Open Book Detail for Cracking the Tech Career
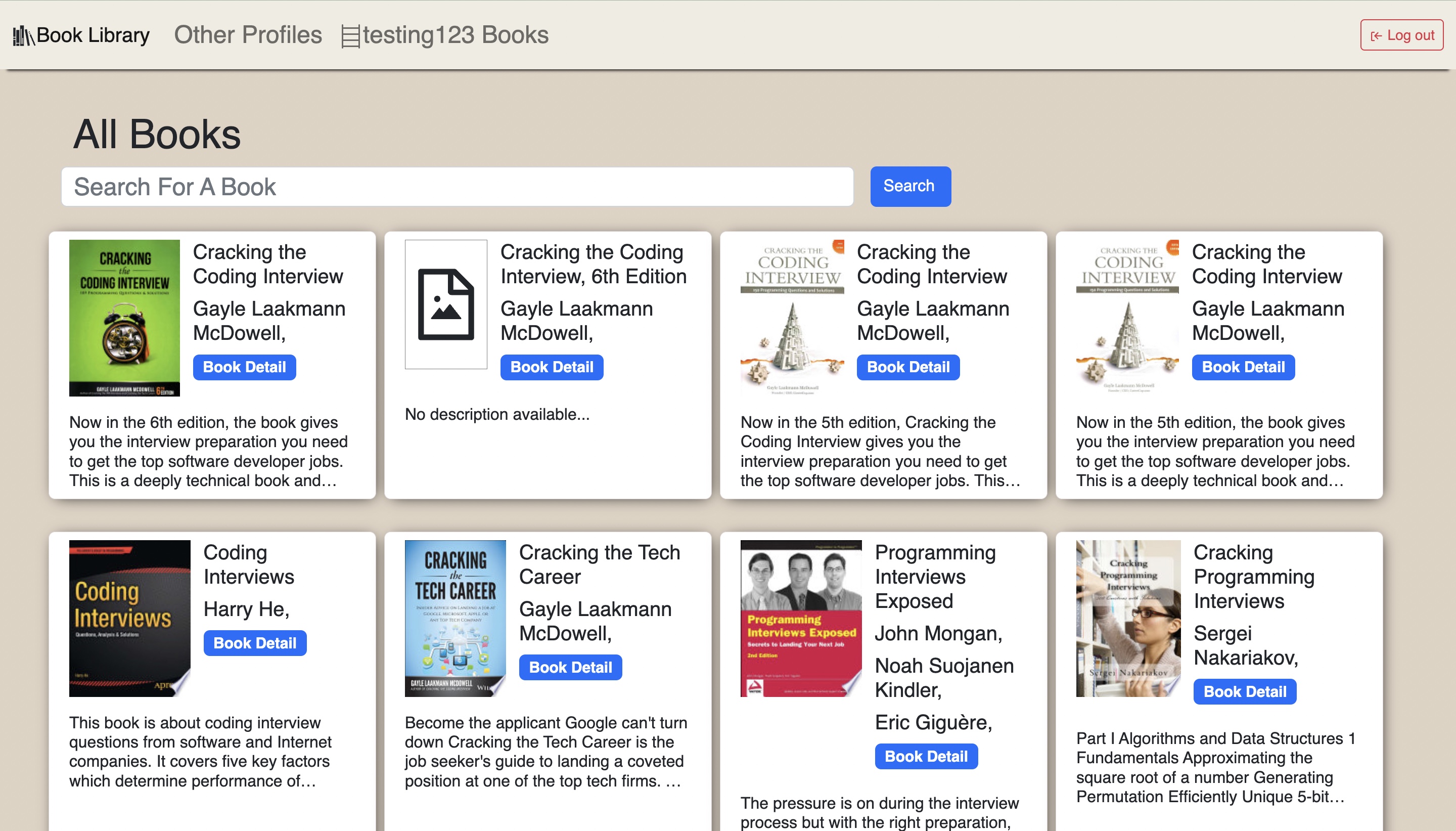Image resolution: width=1456 pixels, height=831 pixels. coord(570,667)
